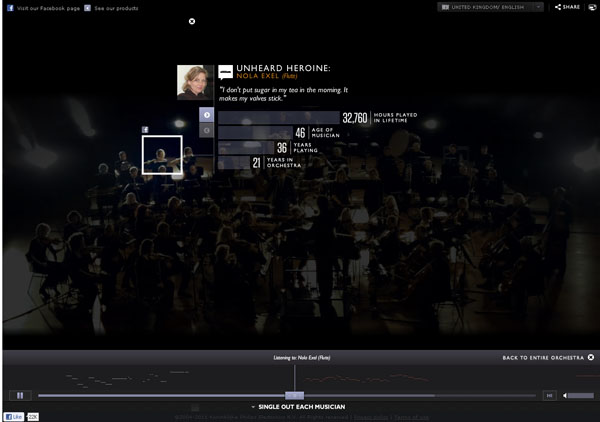Click the seek handle on the playback timeline
This screenshot has width=600, height=422.
(294, 395)
